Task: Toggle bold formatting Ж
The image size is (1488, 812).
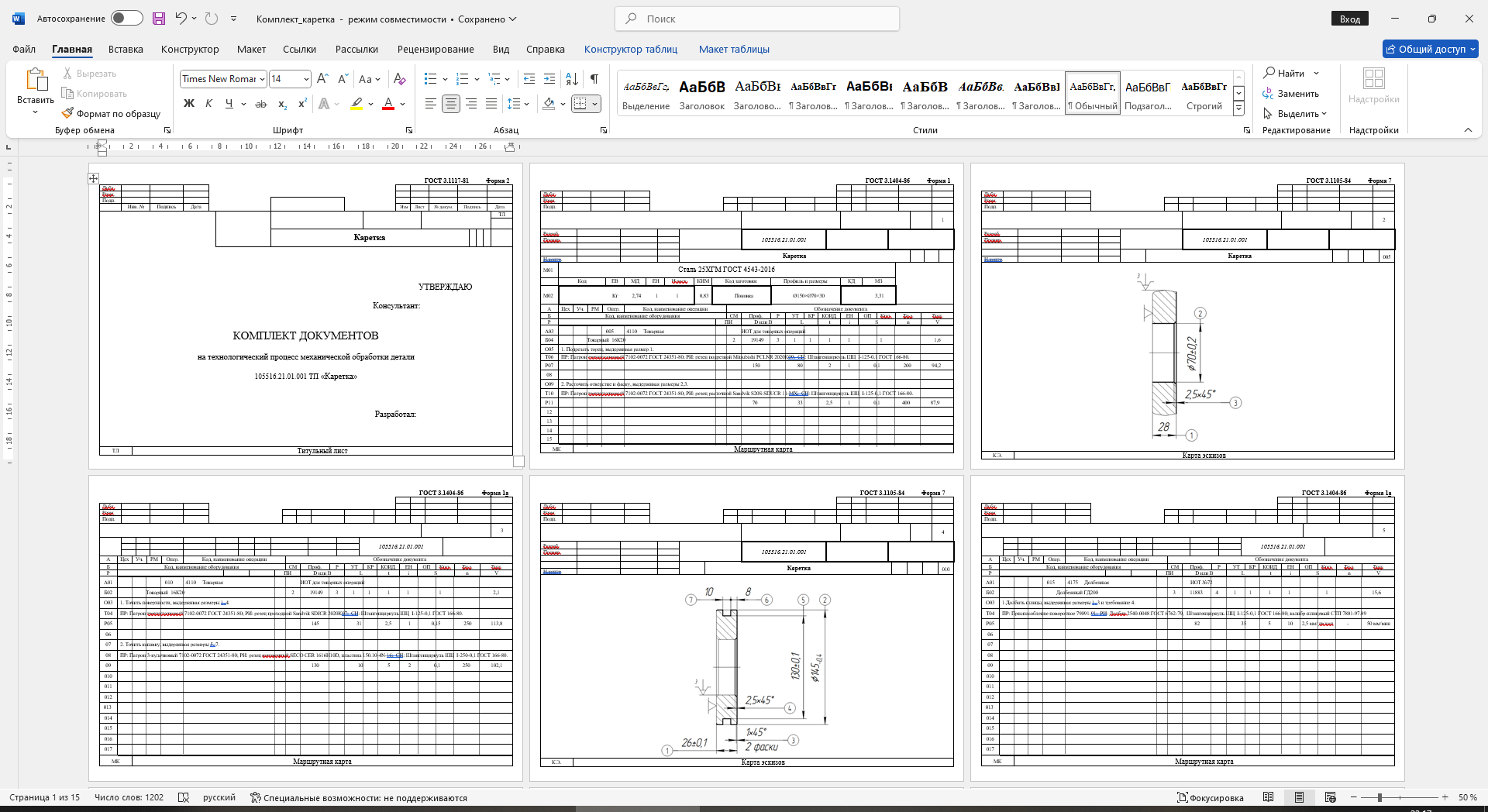Action: click(x=188, y=104)
